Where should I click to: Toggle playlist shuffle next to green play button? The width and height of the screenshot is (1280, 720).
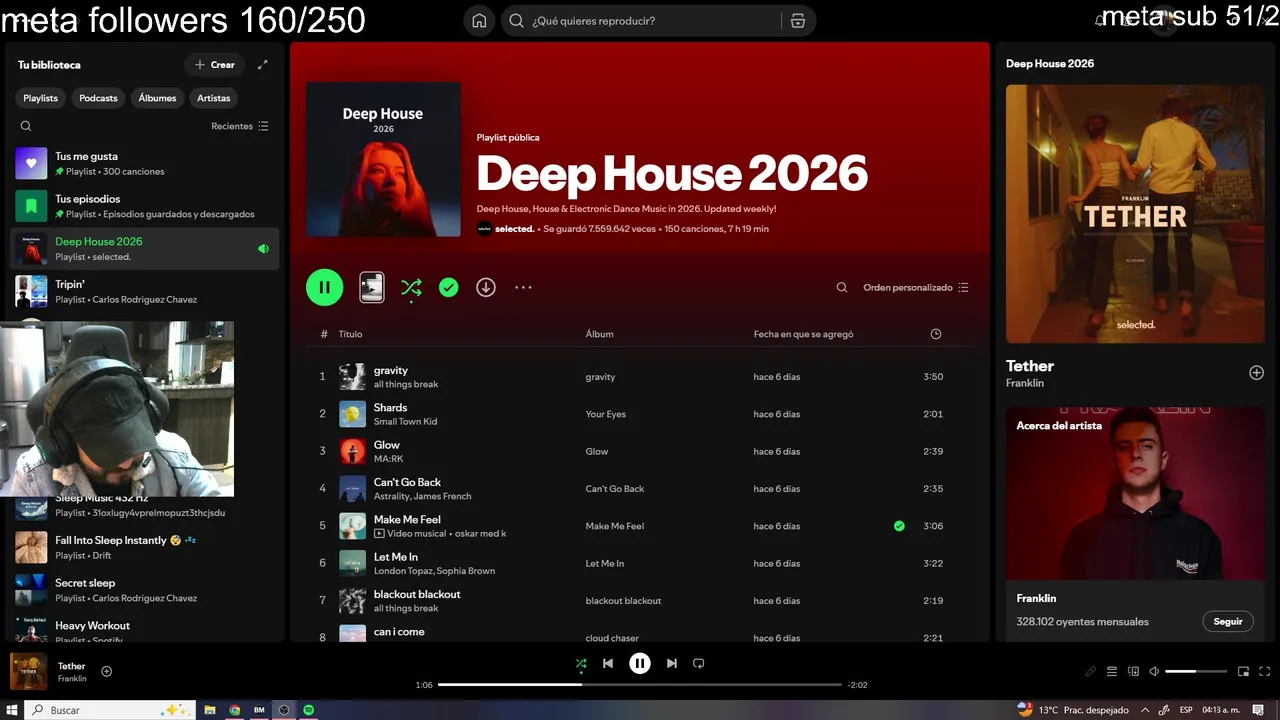(411, 288)
